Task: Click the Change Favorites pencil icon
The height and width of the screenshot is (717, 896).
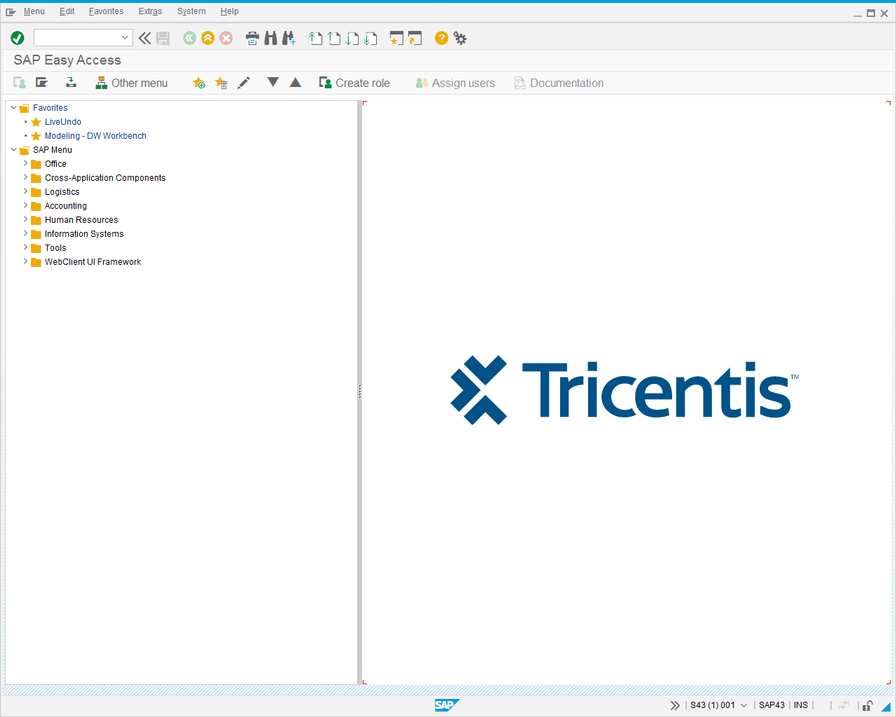Action: coord(244,83)
